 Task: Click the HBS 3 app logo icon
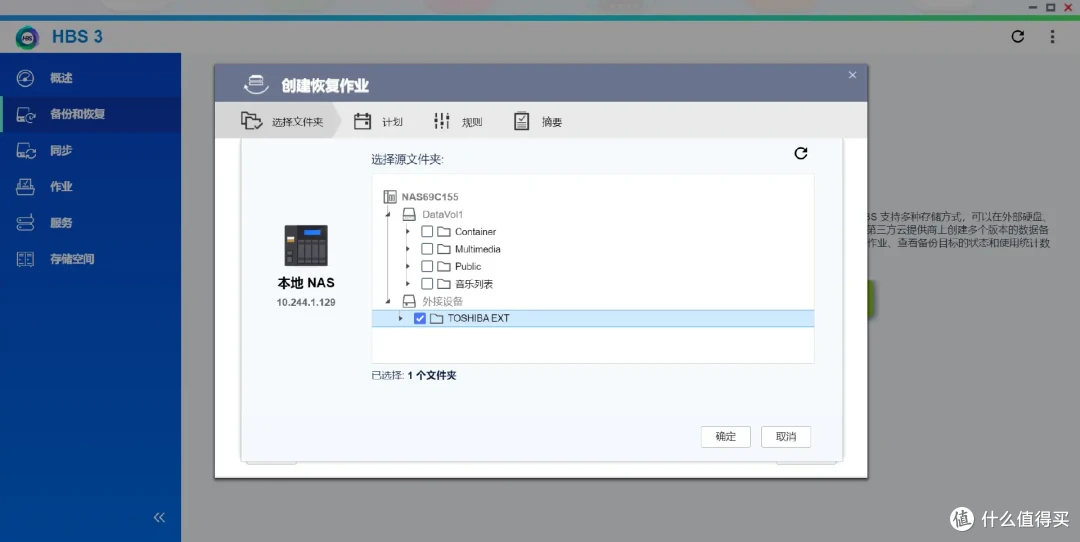pos(28,37)
